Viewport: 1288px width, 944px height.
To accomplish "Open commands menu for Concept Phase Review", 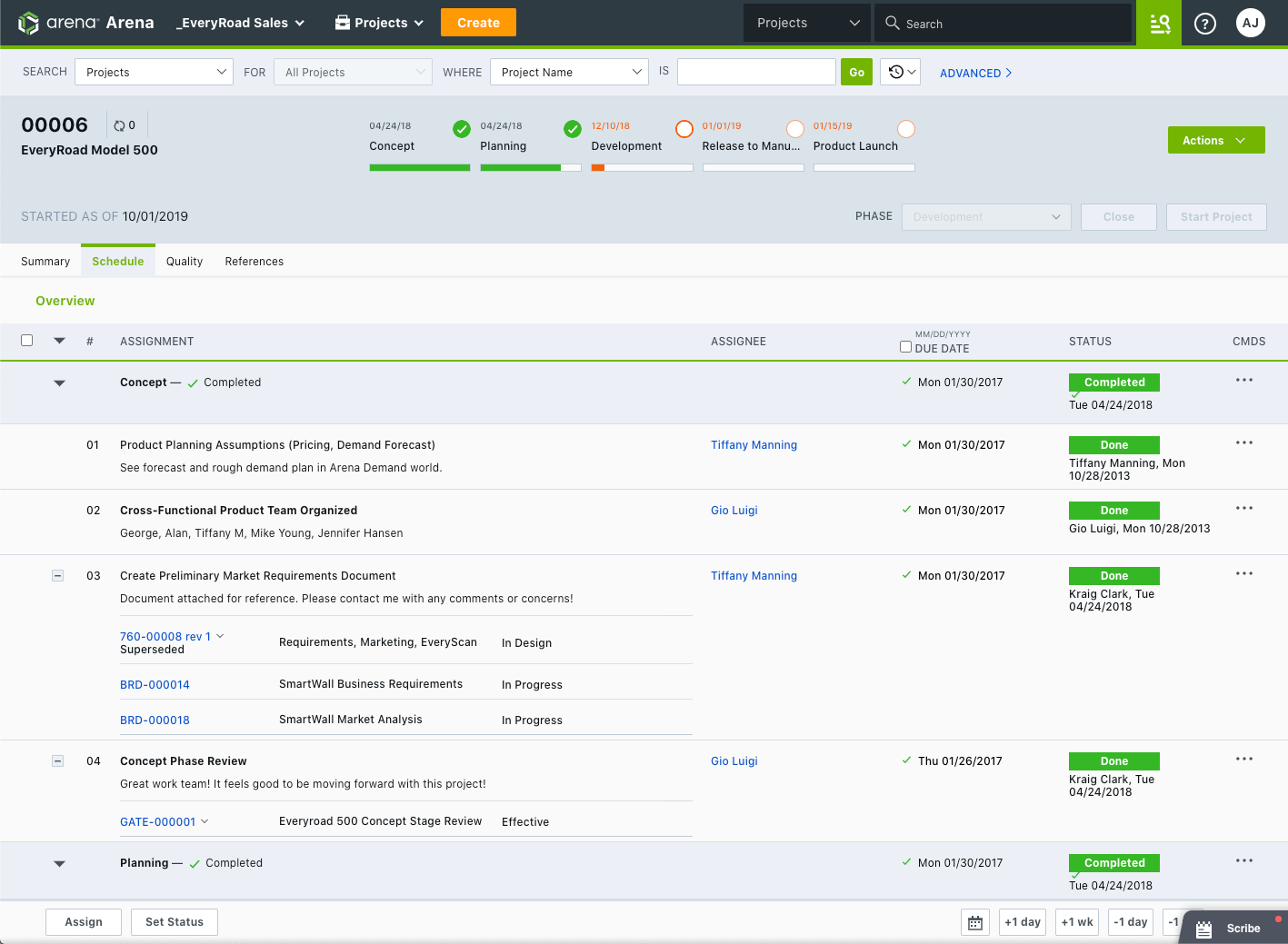I will click(1244, 759).
